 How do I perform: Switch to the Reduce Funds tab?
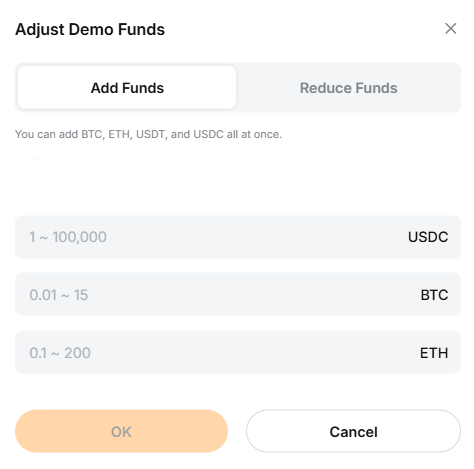click(x=349, y=88)
